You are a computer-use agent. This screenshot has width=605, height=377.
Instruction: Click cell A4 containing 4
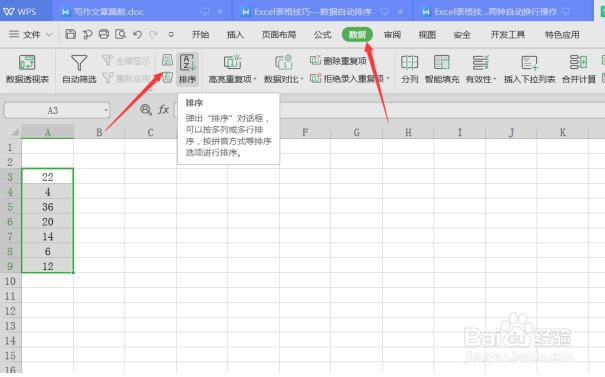[47, 192]
